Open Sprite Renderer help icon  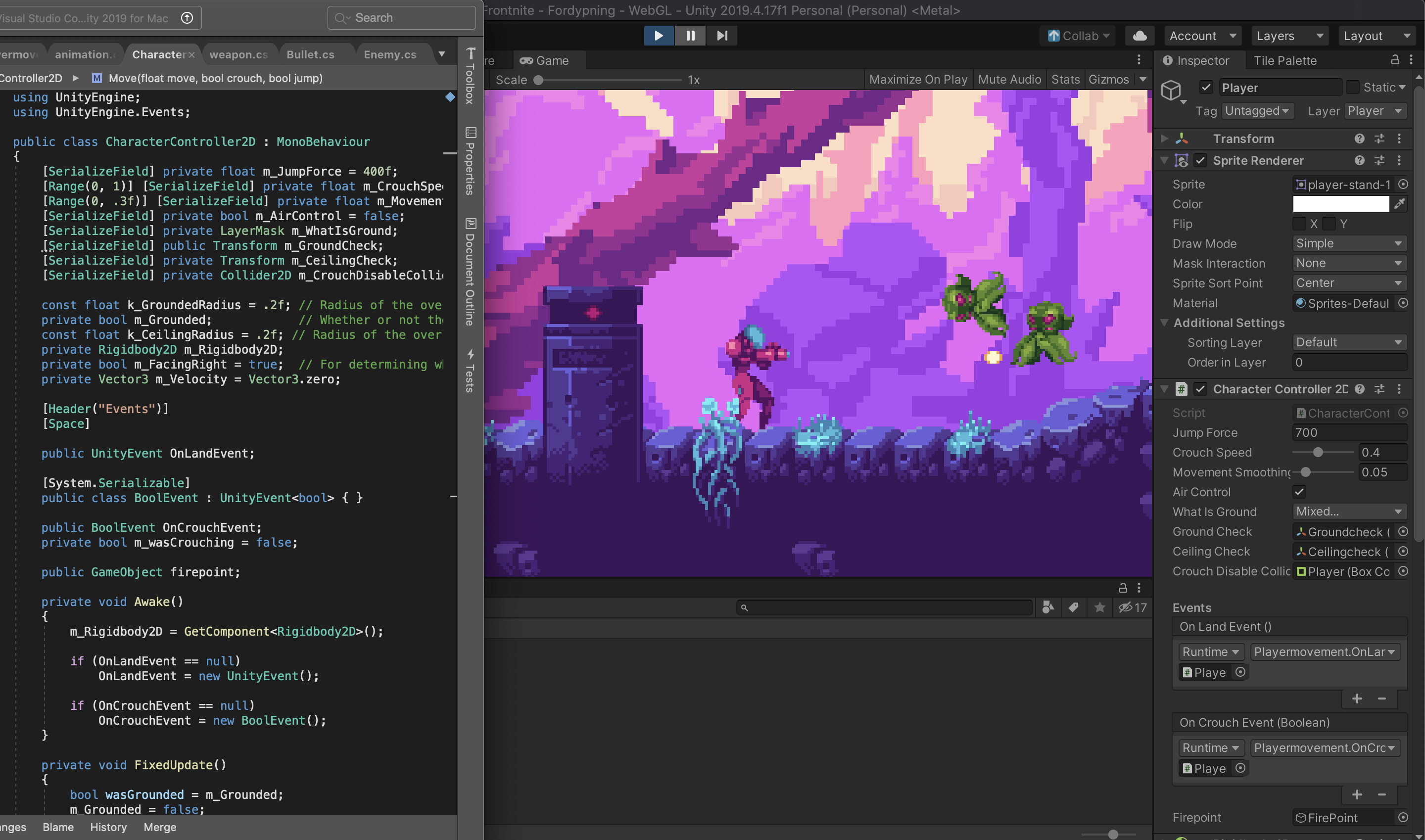pos(1359,161)
